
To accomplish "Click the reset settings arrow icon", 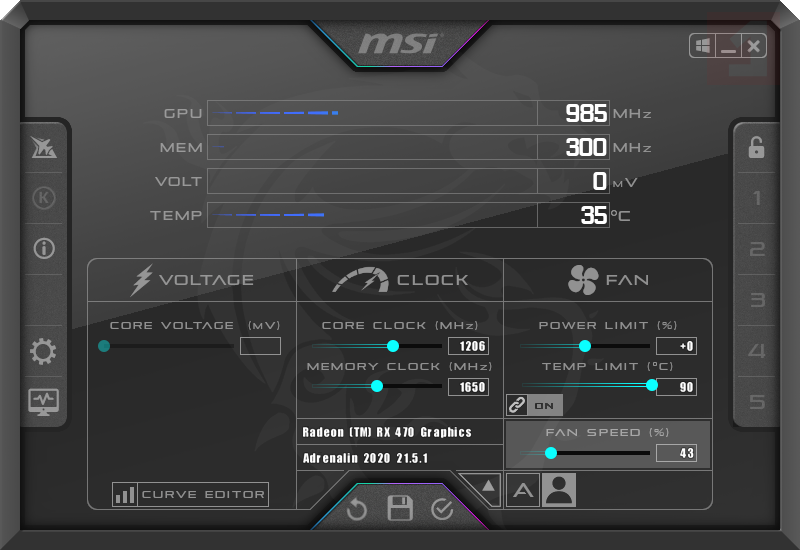I will [357, 509].
